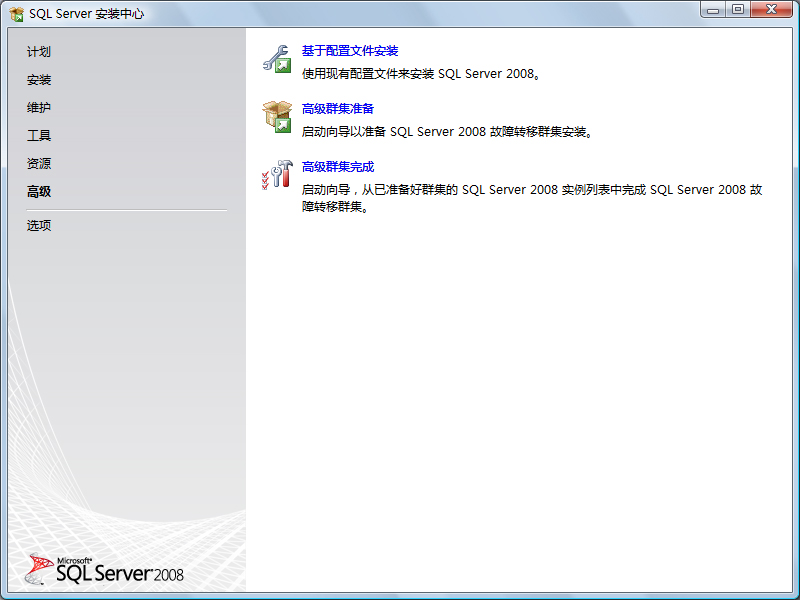
Task: Minimize the SQL Server 安装中心 window
Action: 713,10
